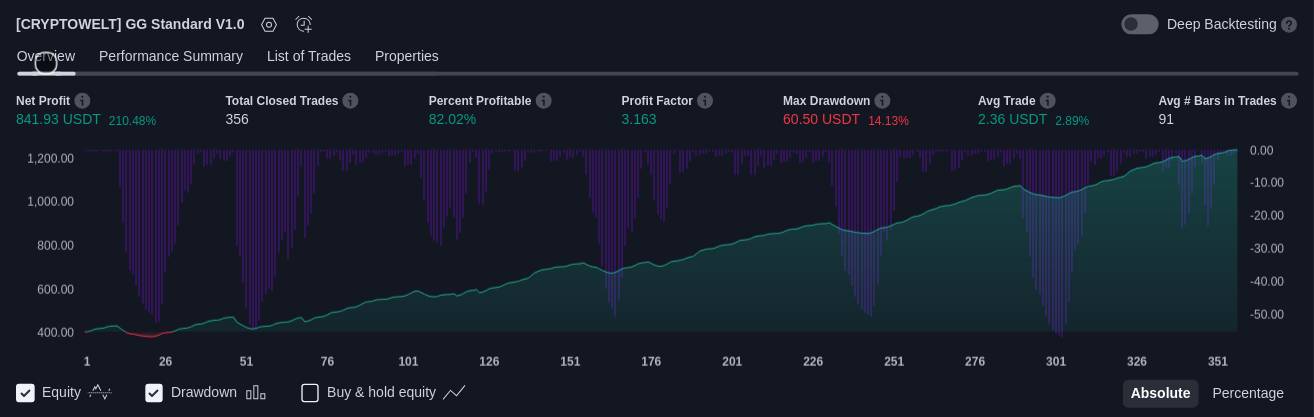Click the strategy name GG Standard V1.0
This screenshot has height=417, width=1314.
click(130, 24)
